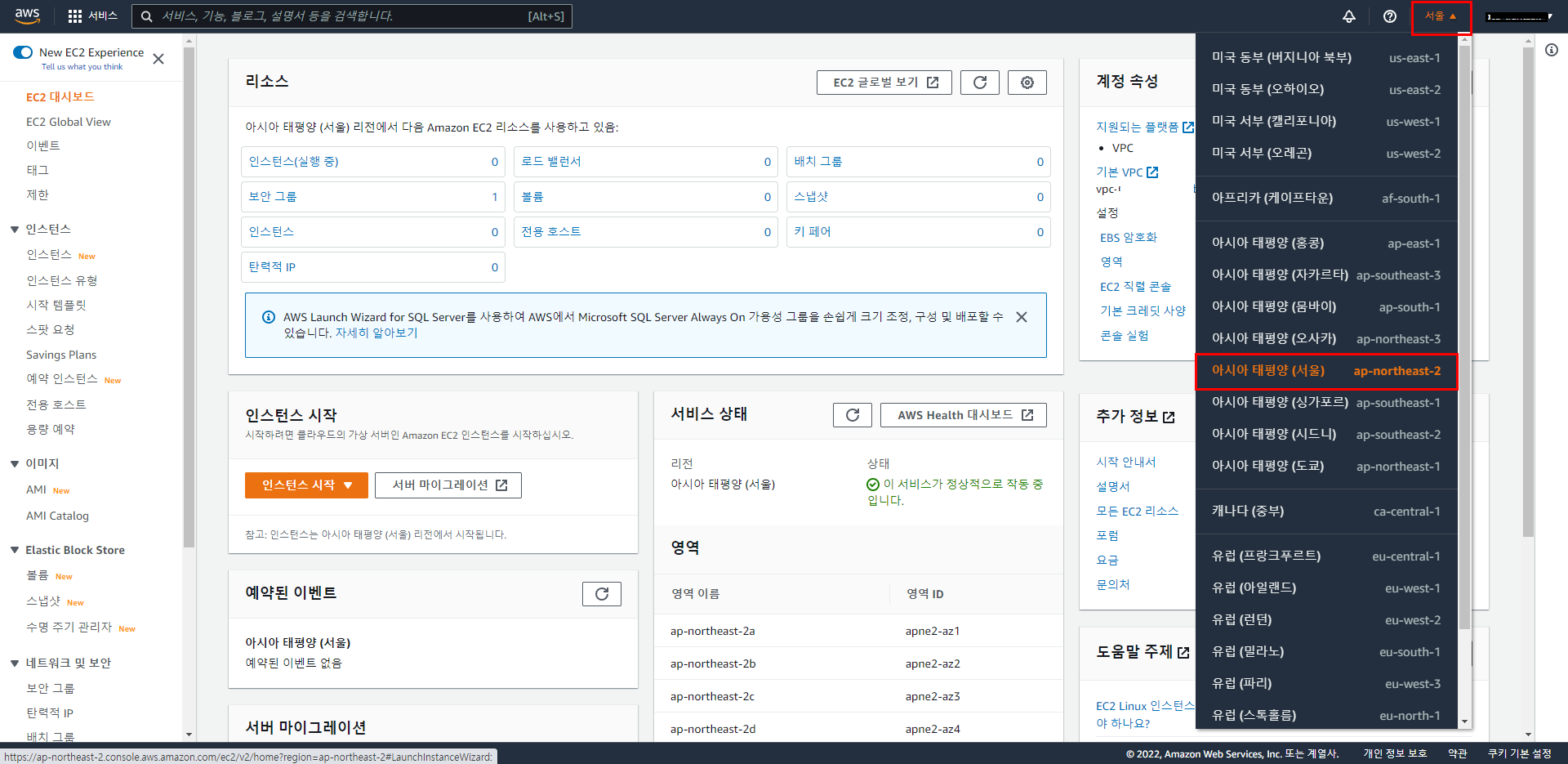The width and height of the screenshot is (1568, 764).
Task: Click the sidebar vertical scrollbar
Action: click(189, 298)
